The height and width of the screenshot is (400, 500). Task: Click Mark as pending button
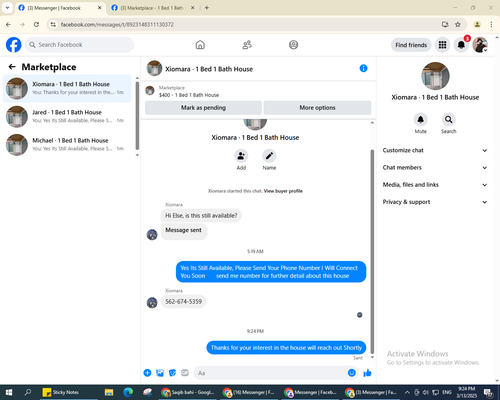click(203, 108)
